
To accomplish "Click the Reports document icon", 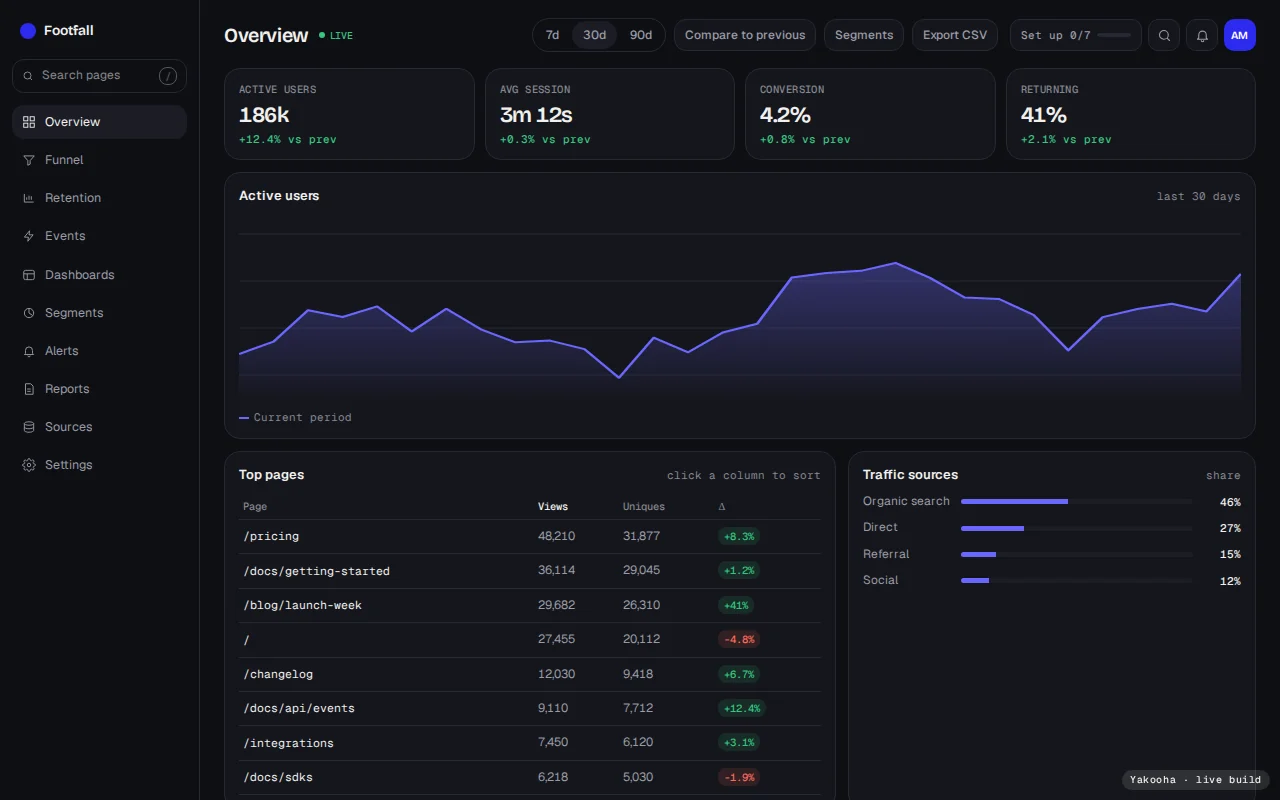I will click(x=29, y=389).
